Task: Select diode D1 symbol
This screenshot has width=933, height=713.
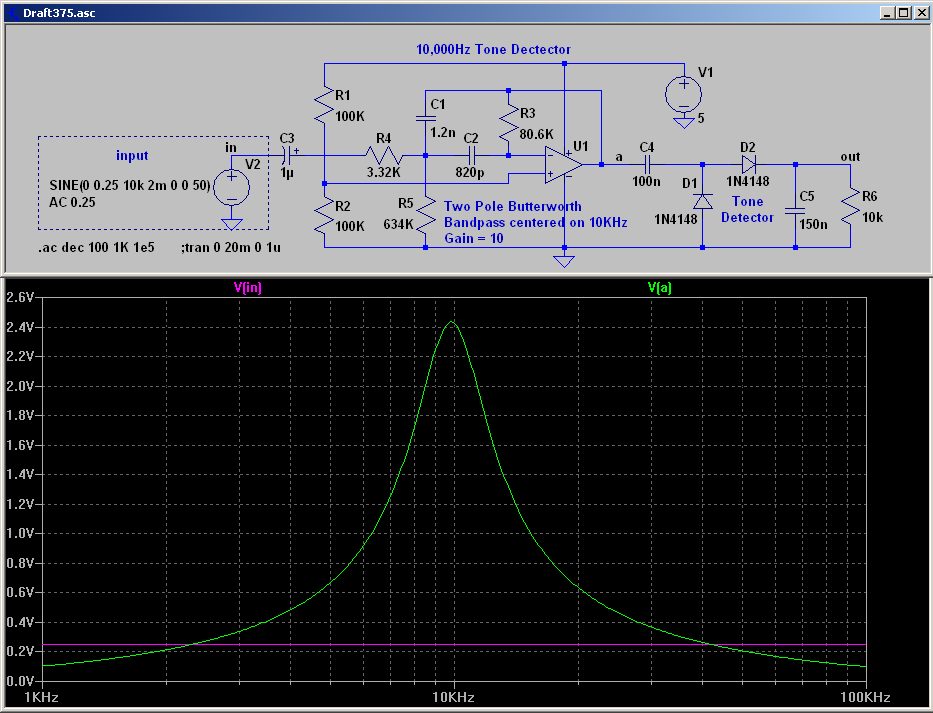Action: pyautogui.click(x=703, y=202)
